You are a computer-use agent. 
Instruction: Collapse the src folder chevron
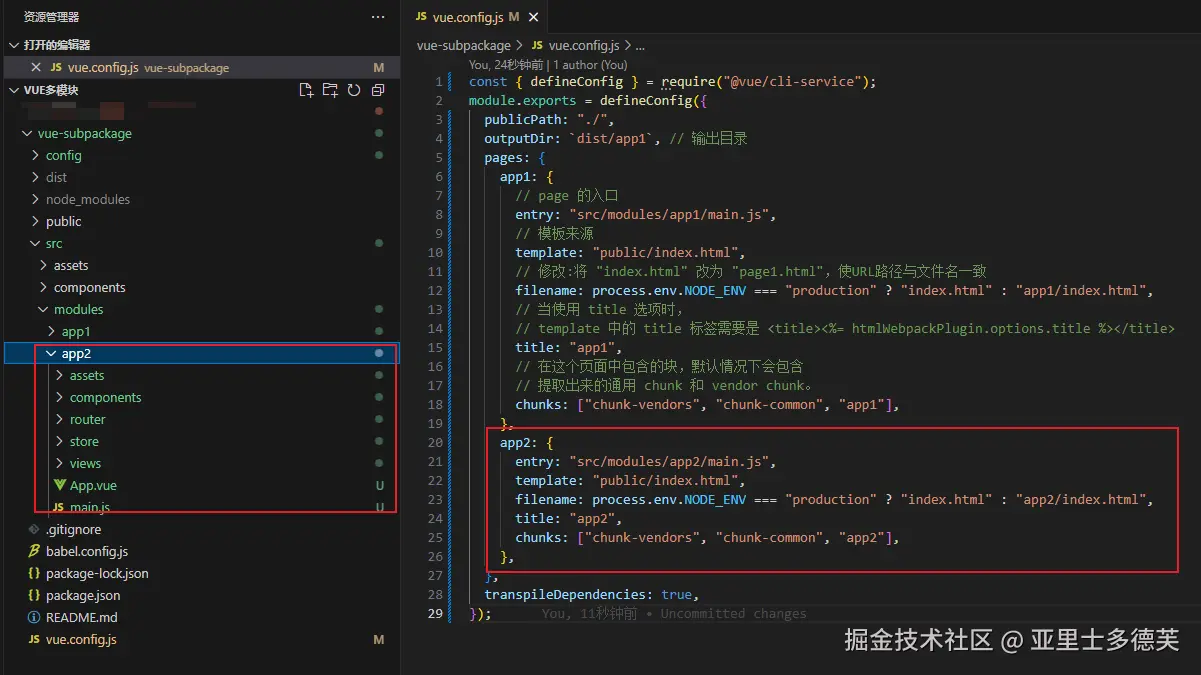click(x=35, y=243)
